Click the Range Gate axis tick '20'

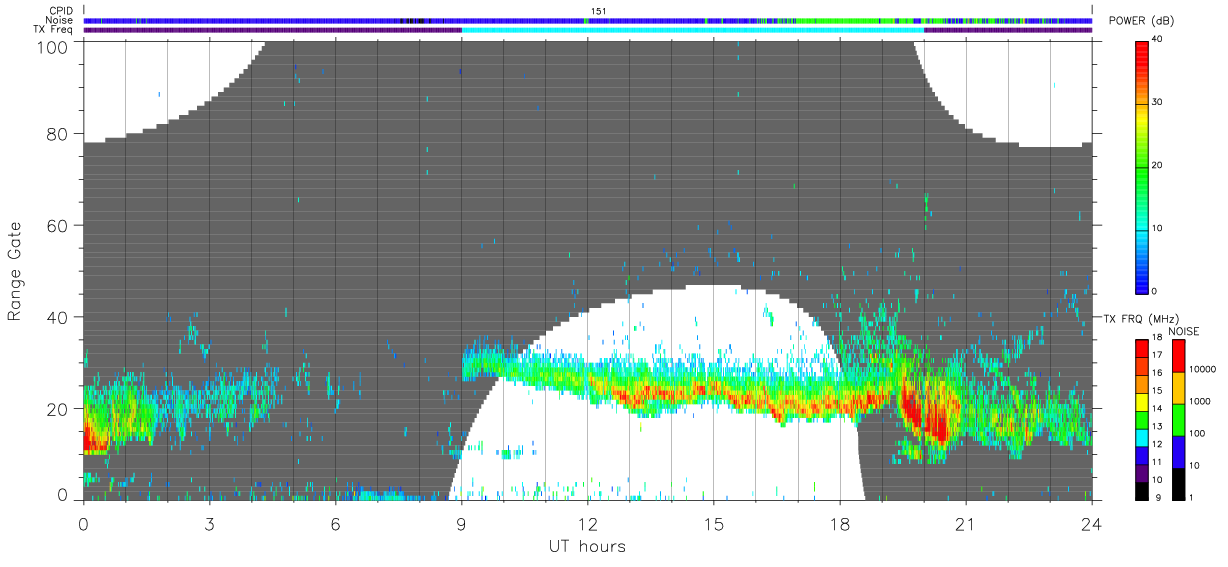point(59,409)
